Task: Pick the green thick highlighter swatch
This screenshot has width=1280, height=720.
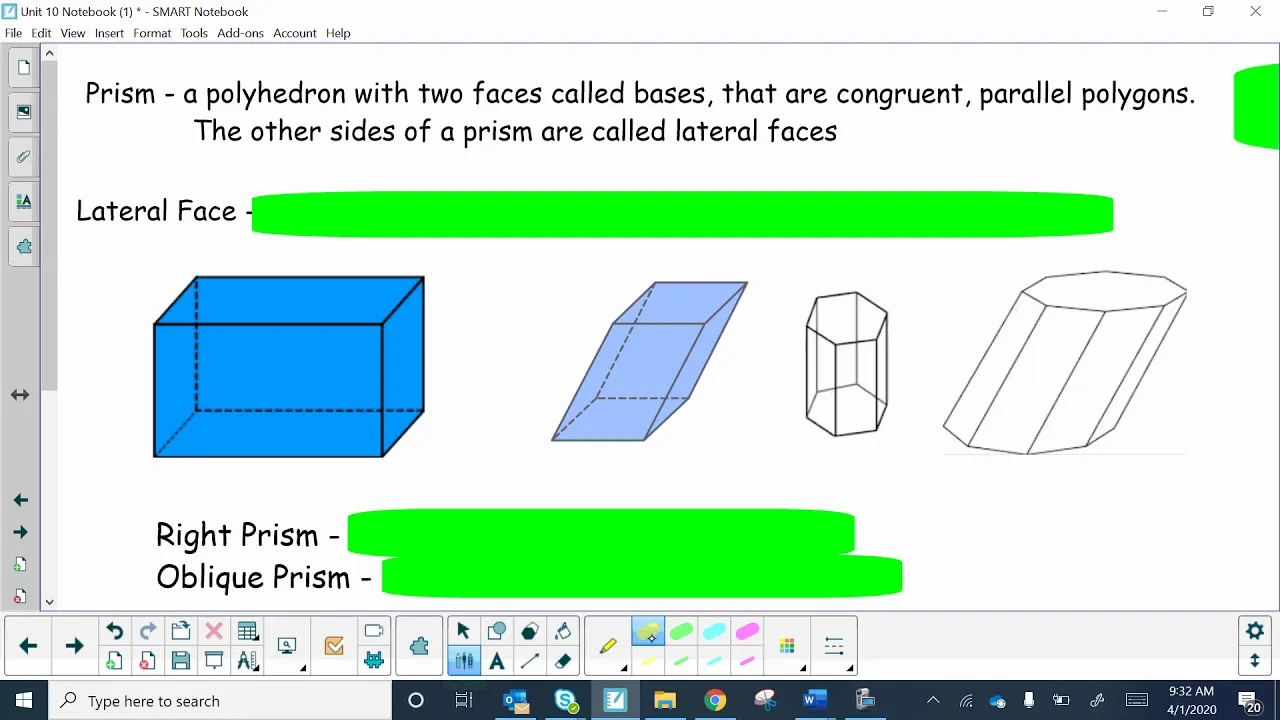Action: (x=681, y=632)
